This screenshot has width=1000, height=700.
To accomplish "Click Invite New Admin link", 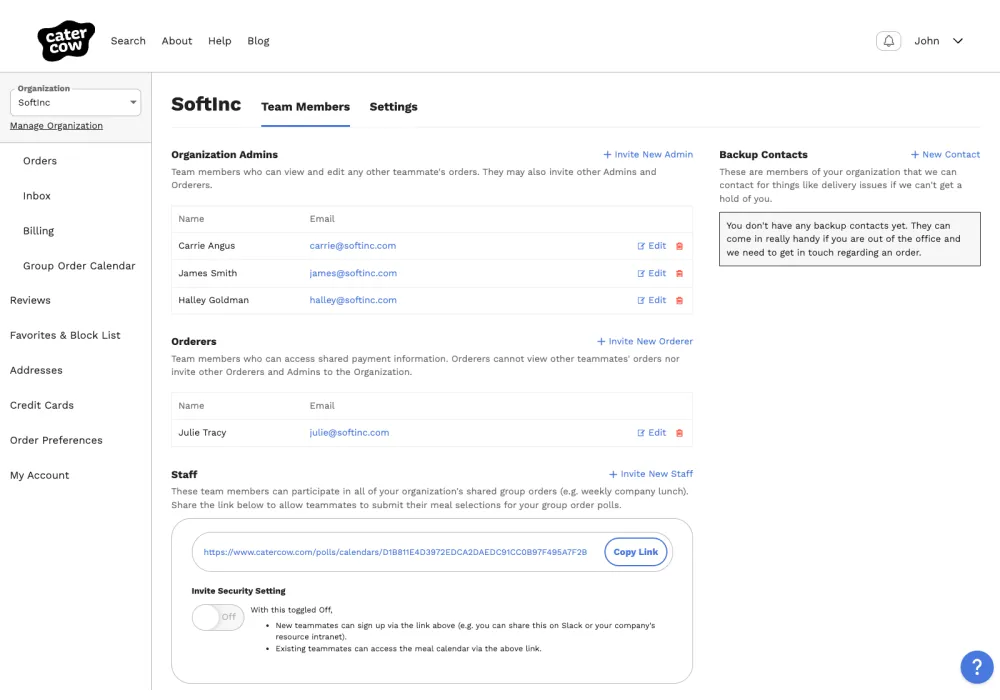I will [x=648, y=155].
